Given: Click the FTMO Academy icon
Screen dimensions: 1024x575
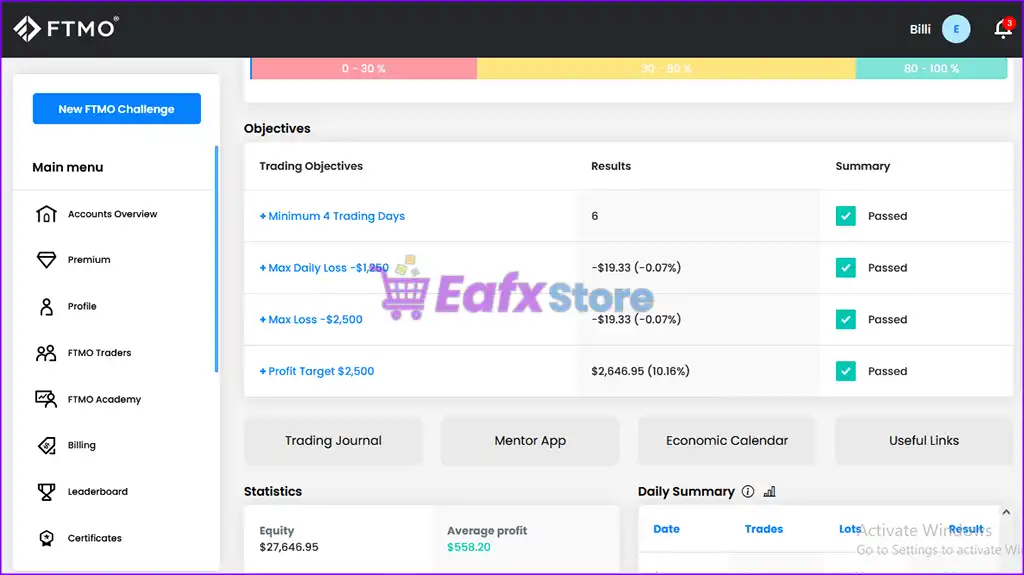Looking at the screenshot, I should click(46, 399).
